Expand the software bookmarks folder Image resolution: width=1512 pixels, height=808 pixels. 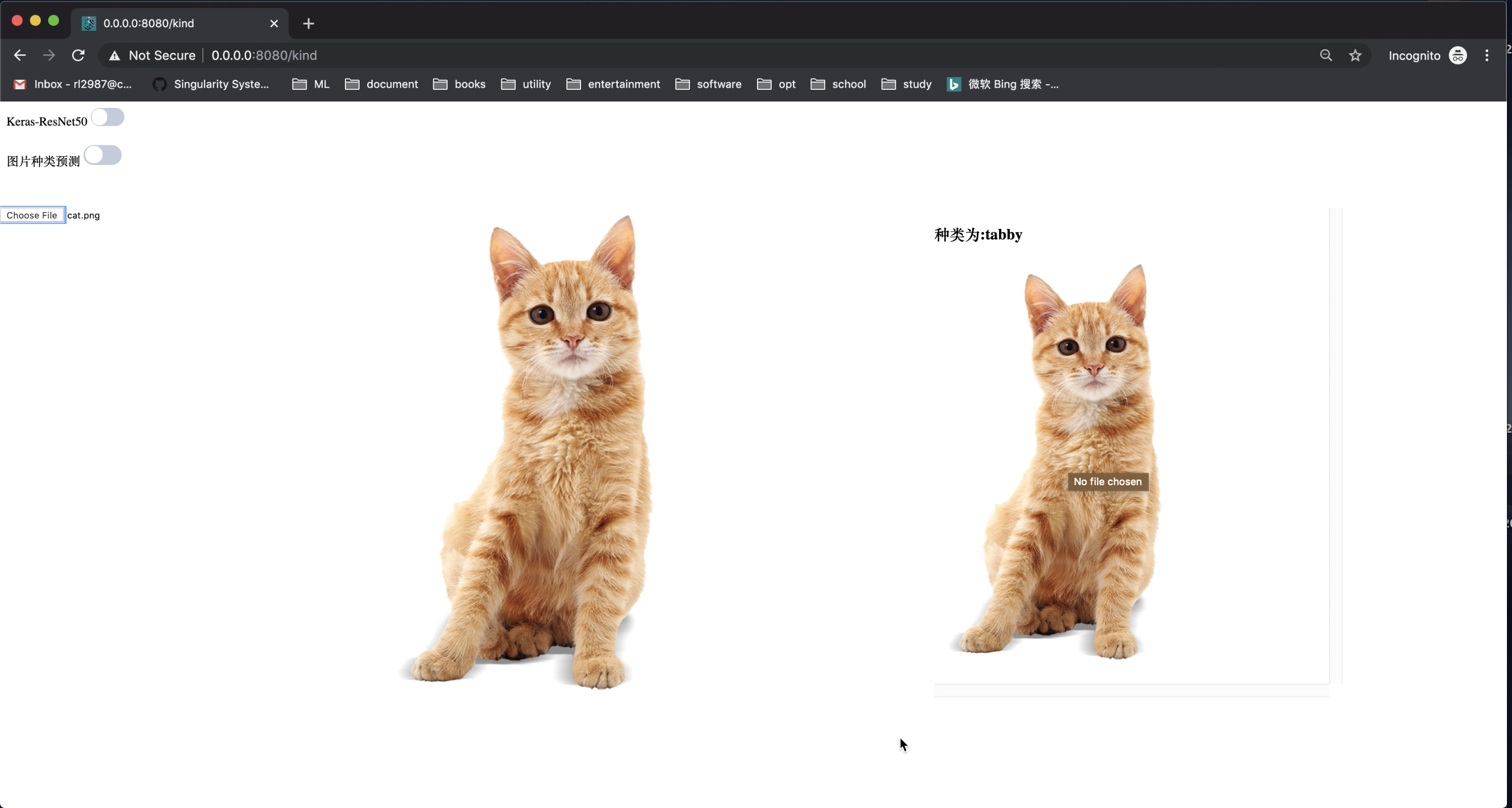(709, 84)
